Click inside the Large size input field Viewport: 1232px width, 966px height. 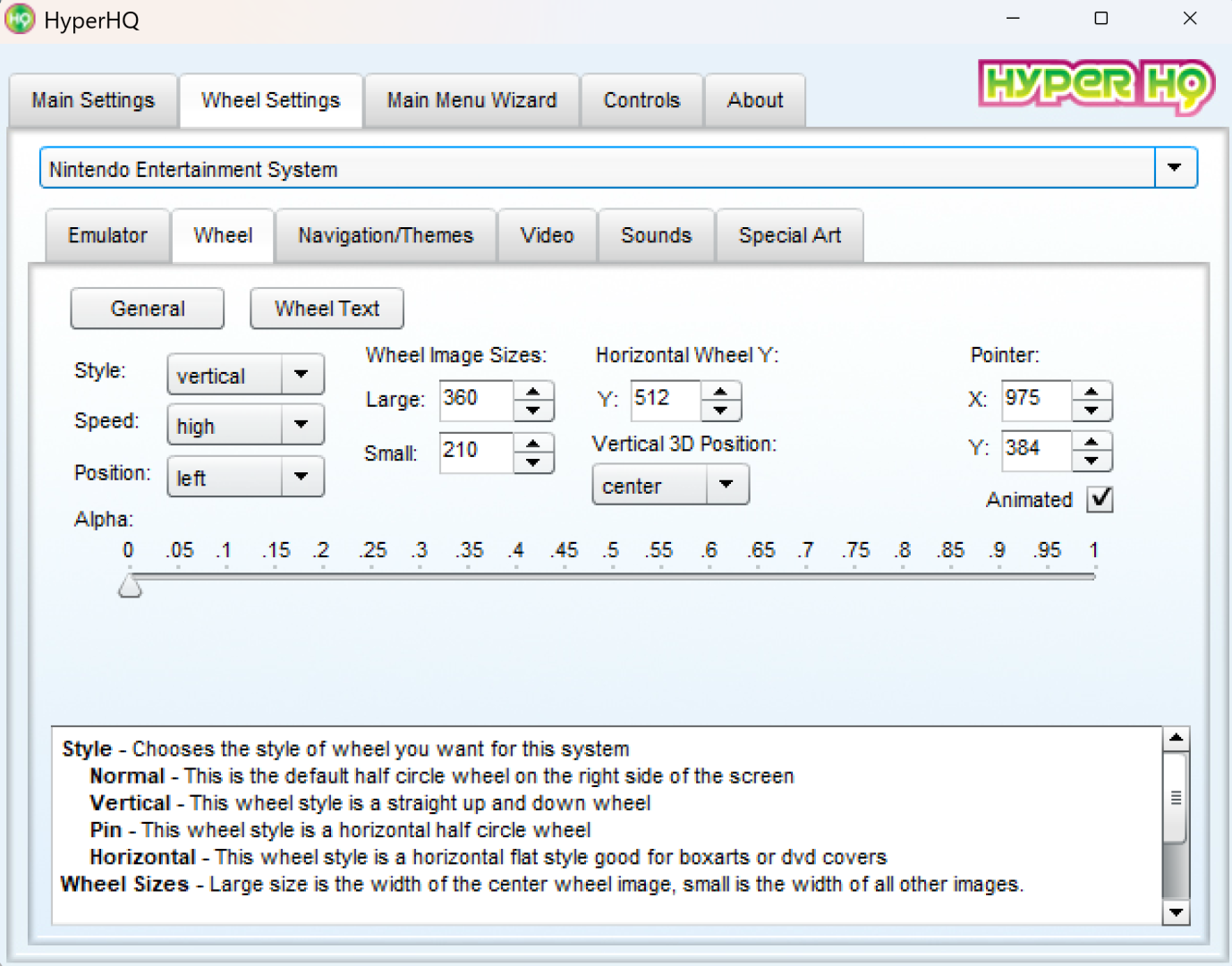tap(476, 400)
